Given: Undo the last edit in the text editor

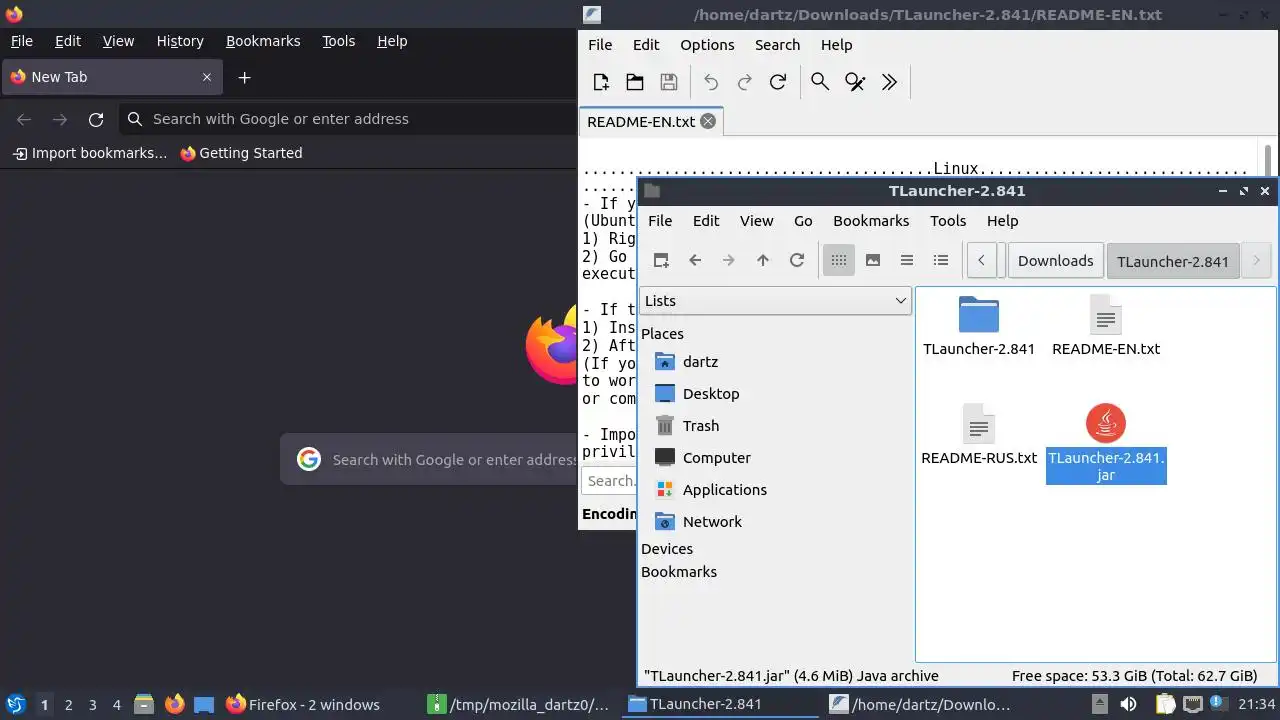Looking at the screenshot, I should [x=711, y=82].
